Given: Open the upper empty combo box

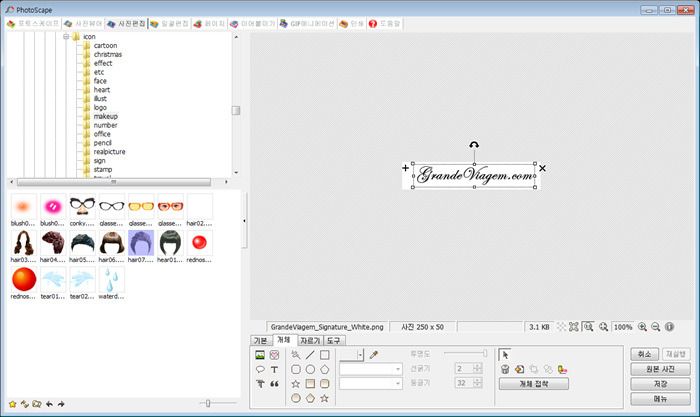Looking at the screenshot, I should (x=371, y=369).
